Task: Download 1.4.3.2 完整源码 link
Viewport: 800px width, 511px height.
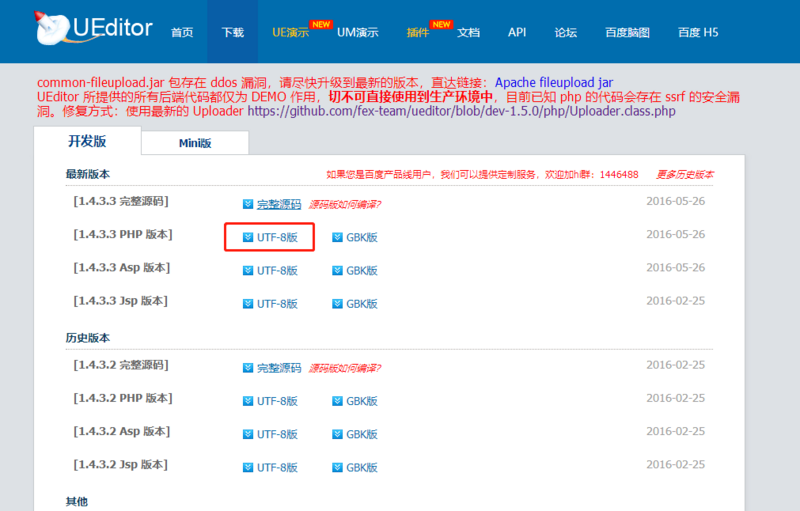Action: tap(279, 368)
